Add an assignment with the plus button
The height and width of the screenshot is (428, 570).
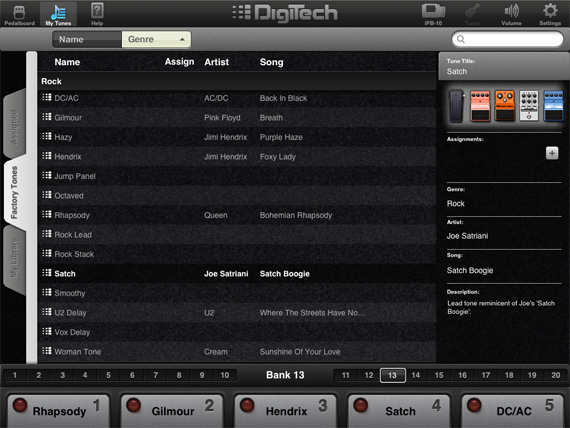pos(552,153)
